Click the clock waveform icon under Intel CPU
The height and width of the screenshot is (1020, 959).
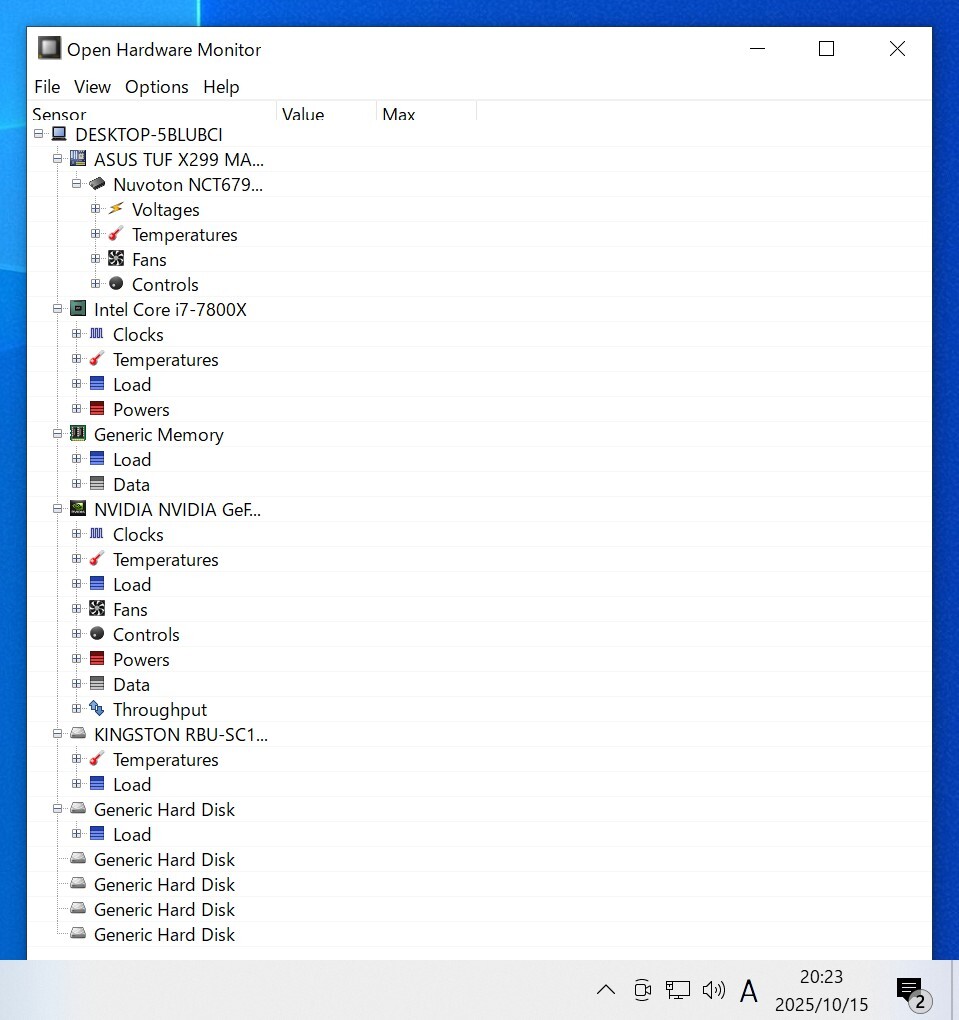point(97,334)
